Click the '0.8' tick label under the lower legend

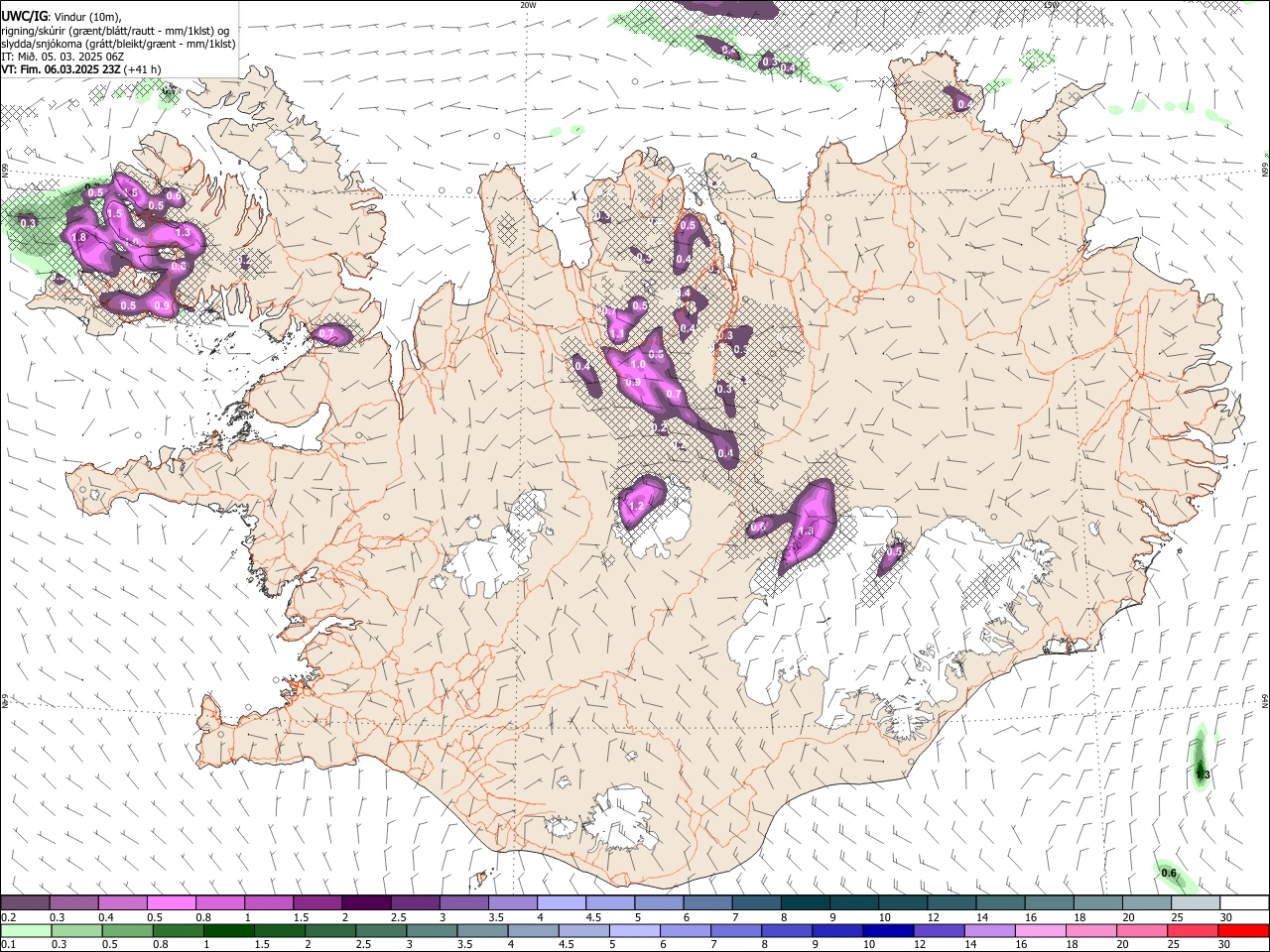pyautogui.click(x=160, y=945)
